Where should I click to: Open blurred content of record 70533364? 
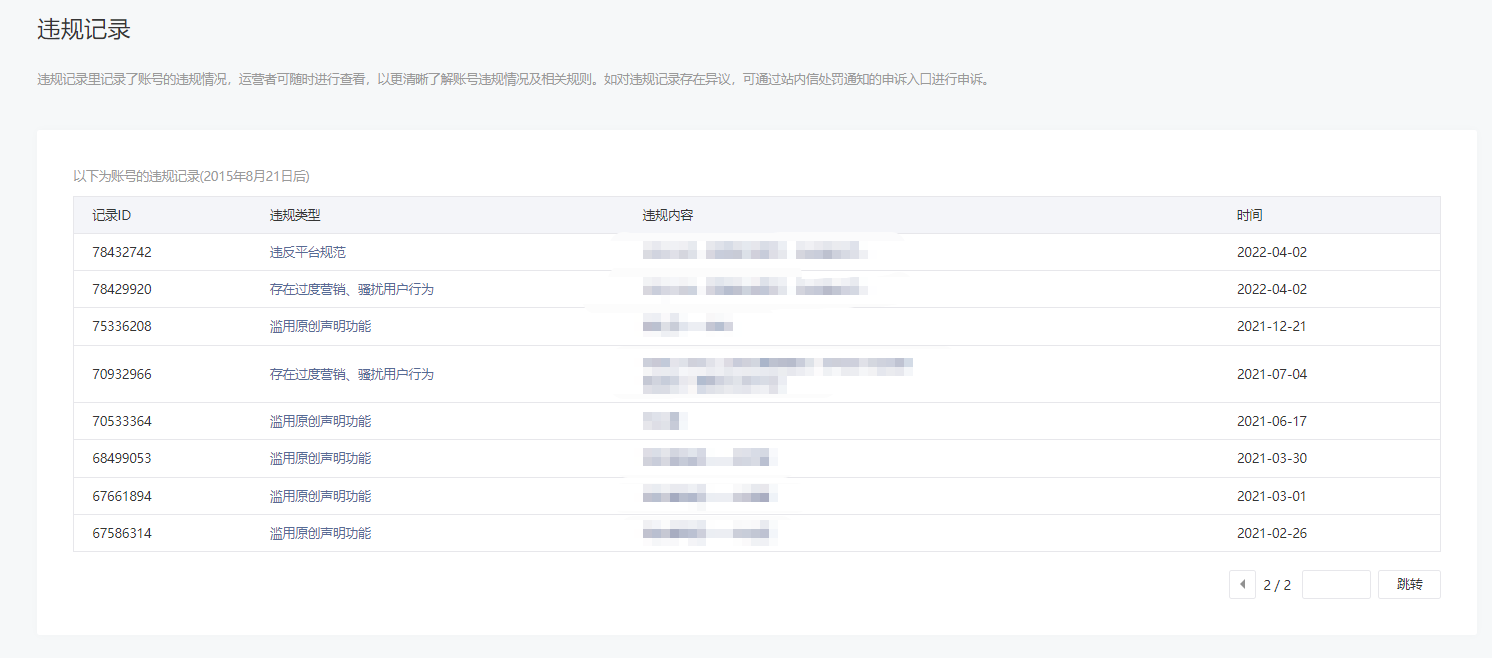662,421
